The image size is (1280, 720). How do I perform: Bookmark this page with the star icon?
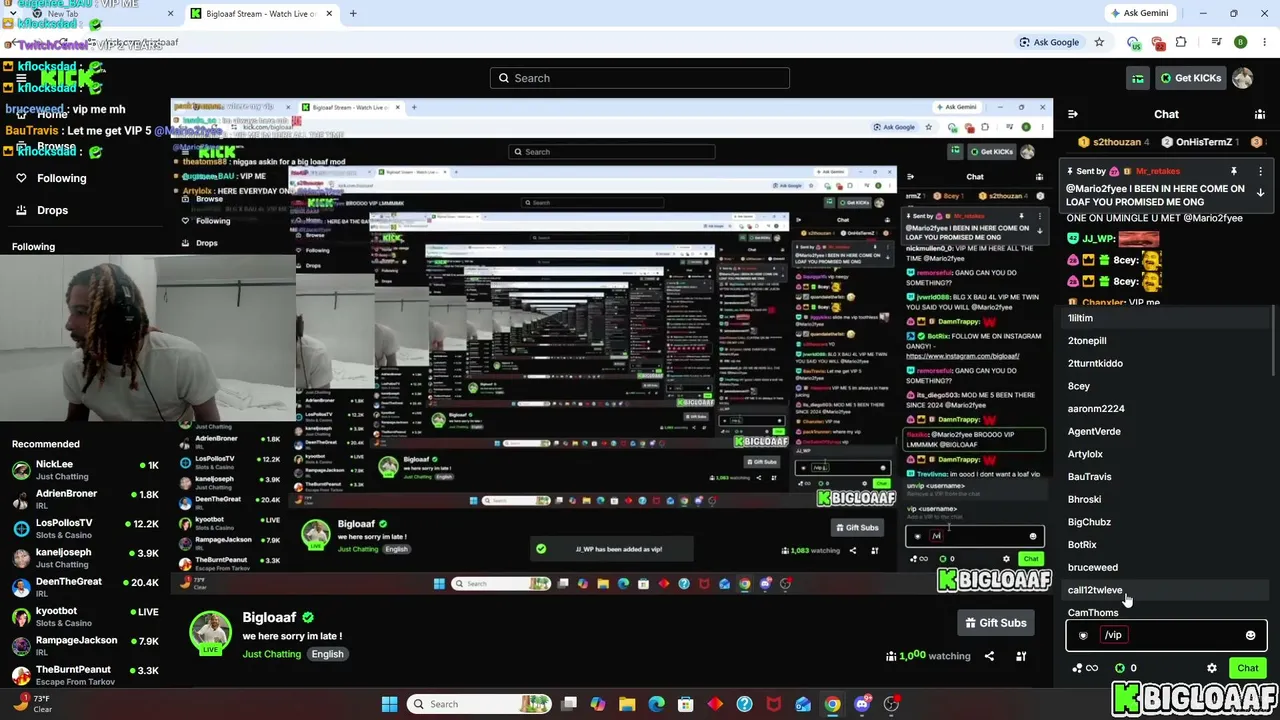[x=1099, y=42]
